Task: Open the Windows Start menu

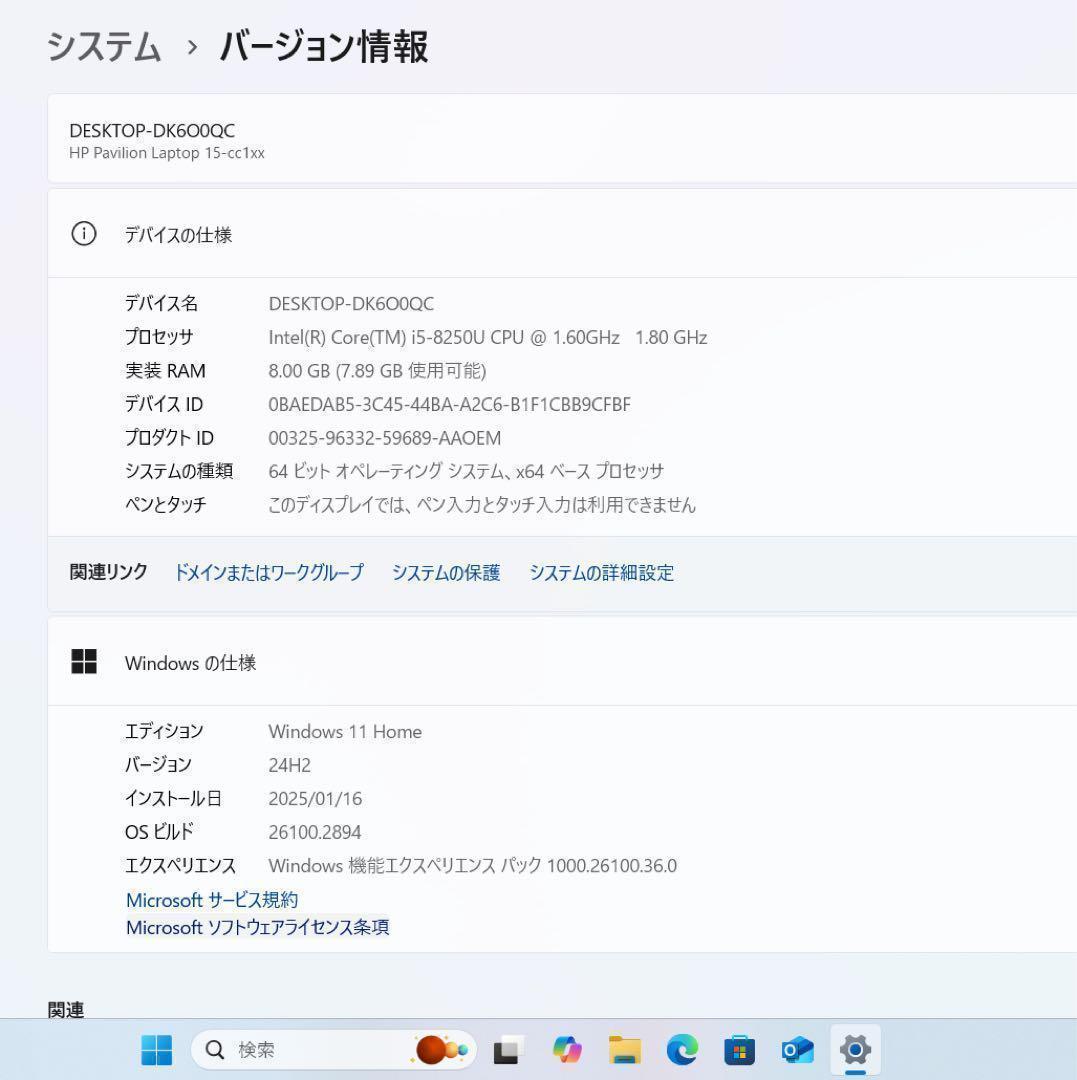Action: tap(156, 1050)
